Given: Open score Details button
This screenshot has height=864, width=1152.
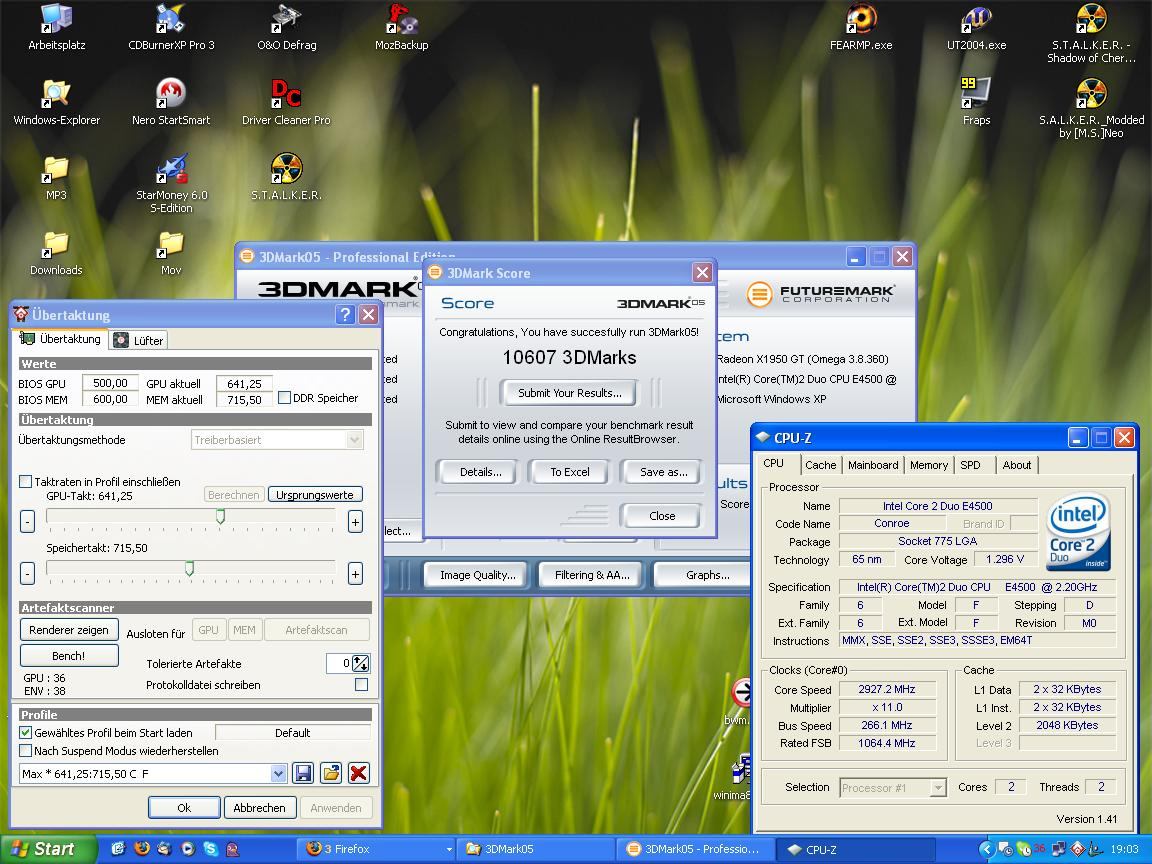Looking at the screenshot, I should pos(480,472).
